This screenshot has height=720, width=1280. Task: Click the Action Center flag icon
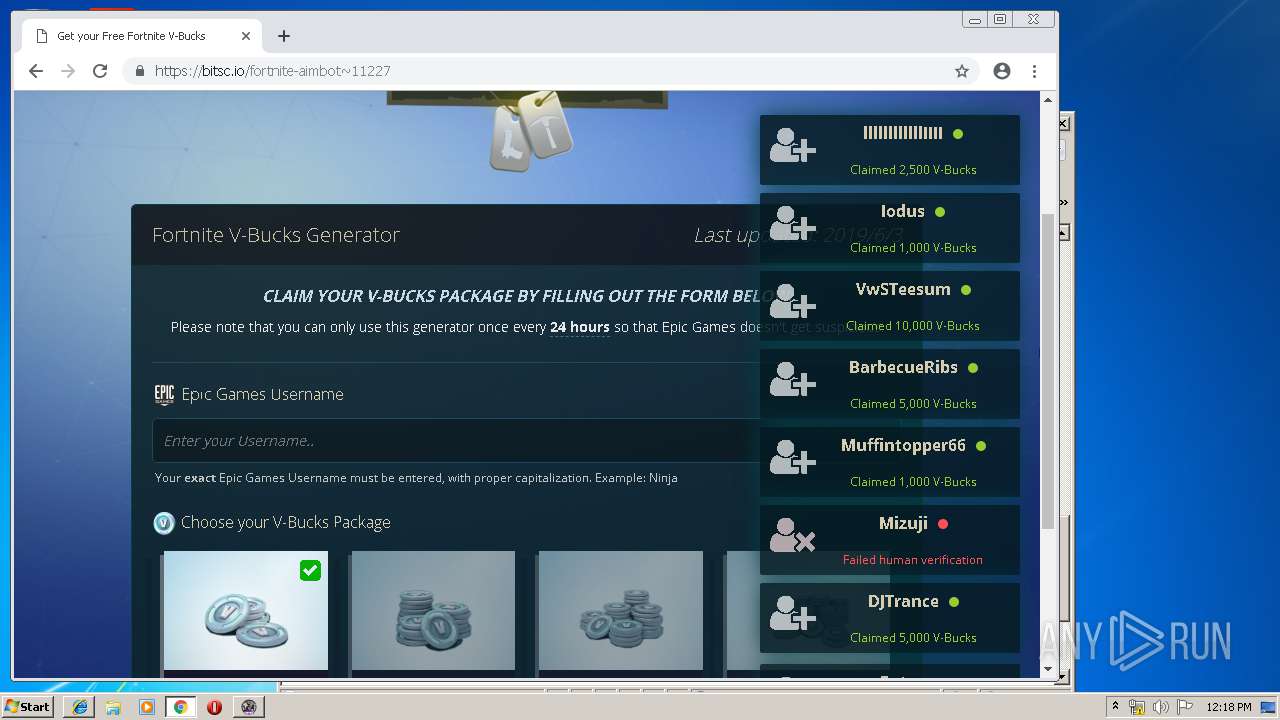tap(1185, 707)
